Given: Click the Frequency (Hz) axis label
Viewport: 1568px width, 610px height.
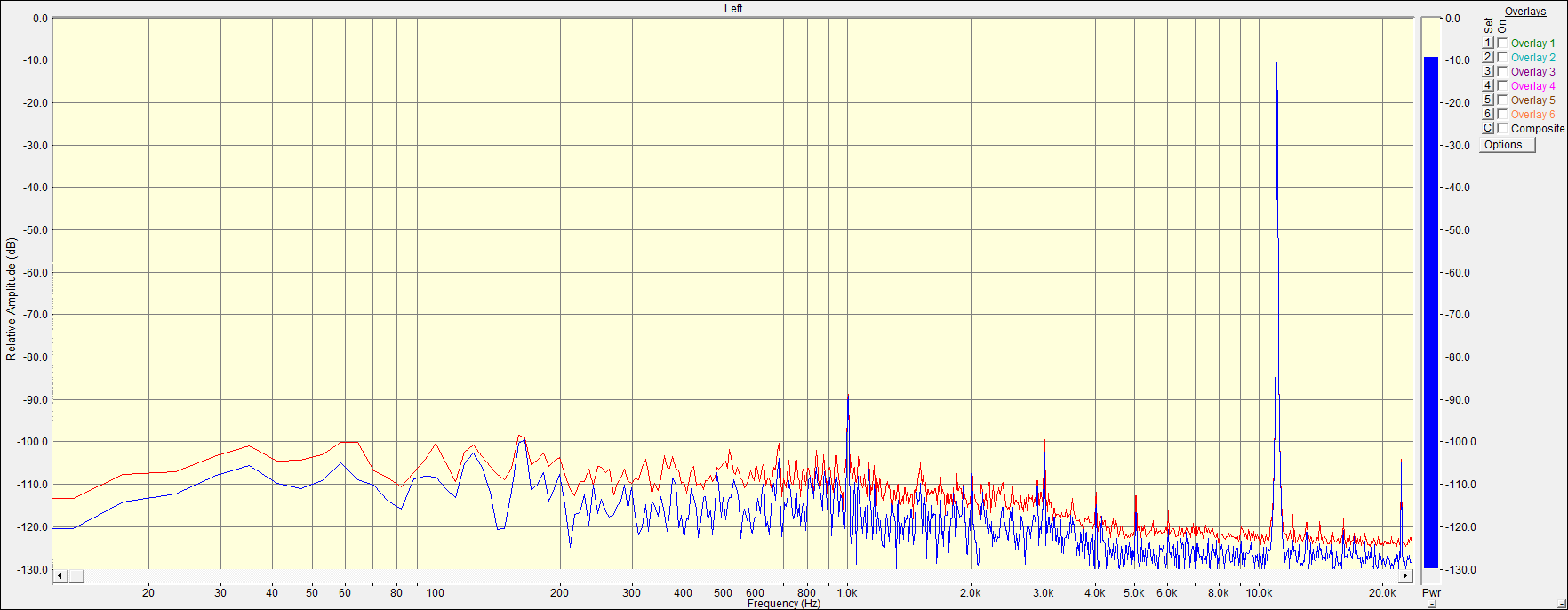Looking at the screenshot, I should [x=784, y=604].
